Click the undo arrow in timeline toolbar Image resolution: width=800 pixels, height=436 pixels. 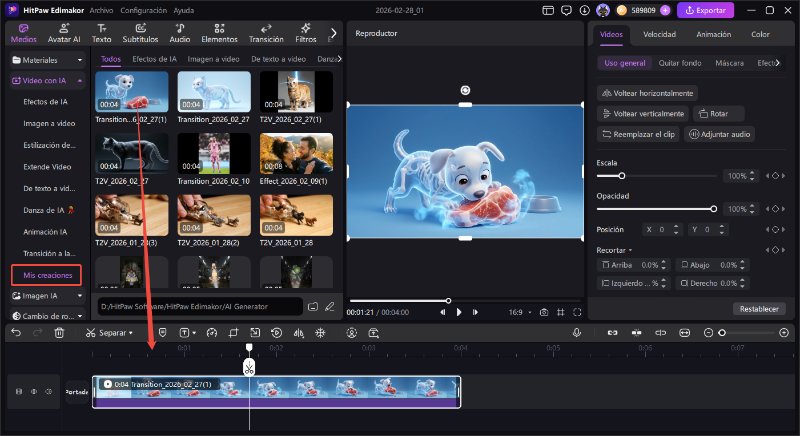(x=16, y=332)
